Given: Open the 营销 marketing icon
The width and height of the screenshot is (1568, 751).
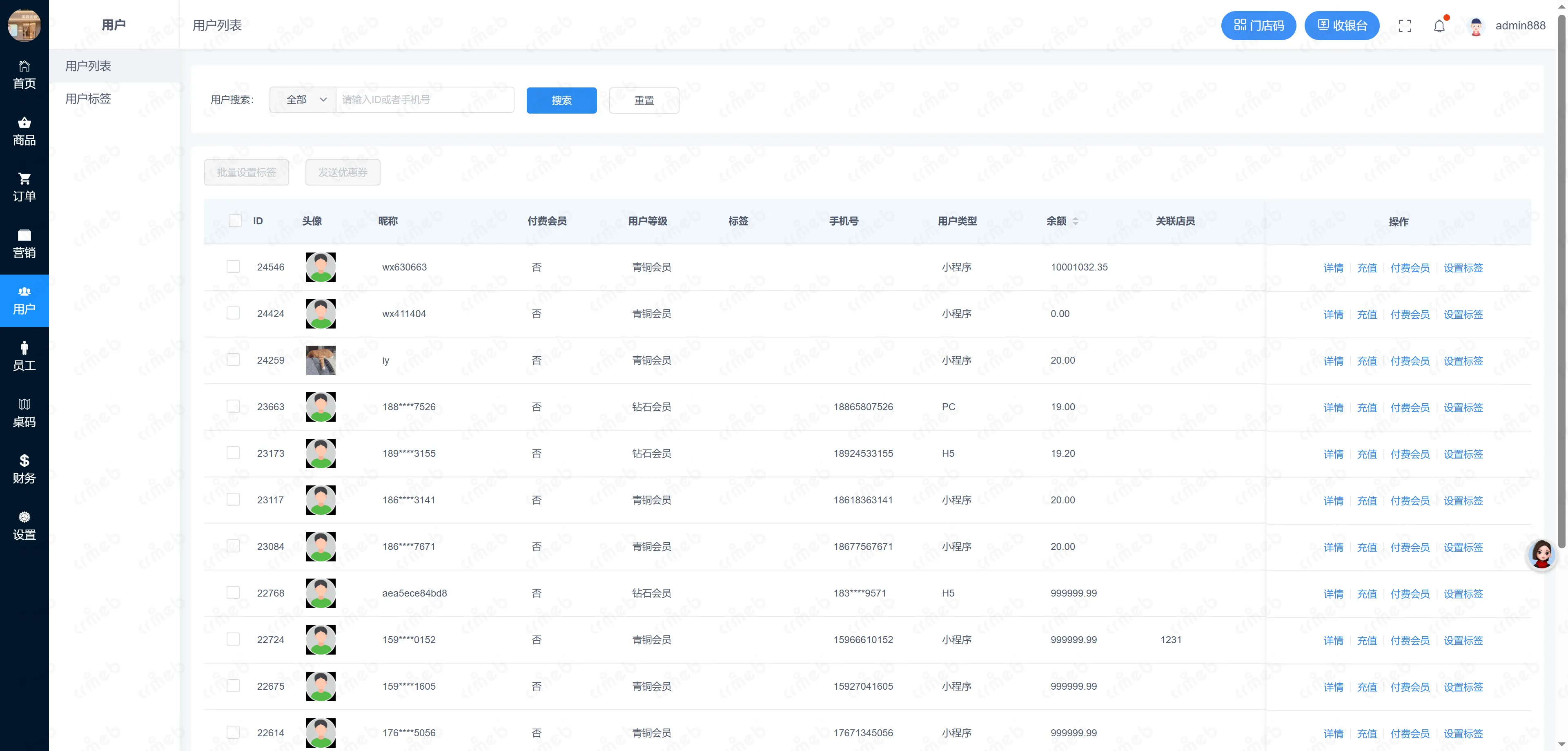Looking at the screenshot, I should point(24,244).
